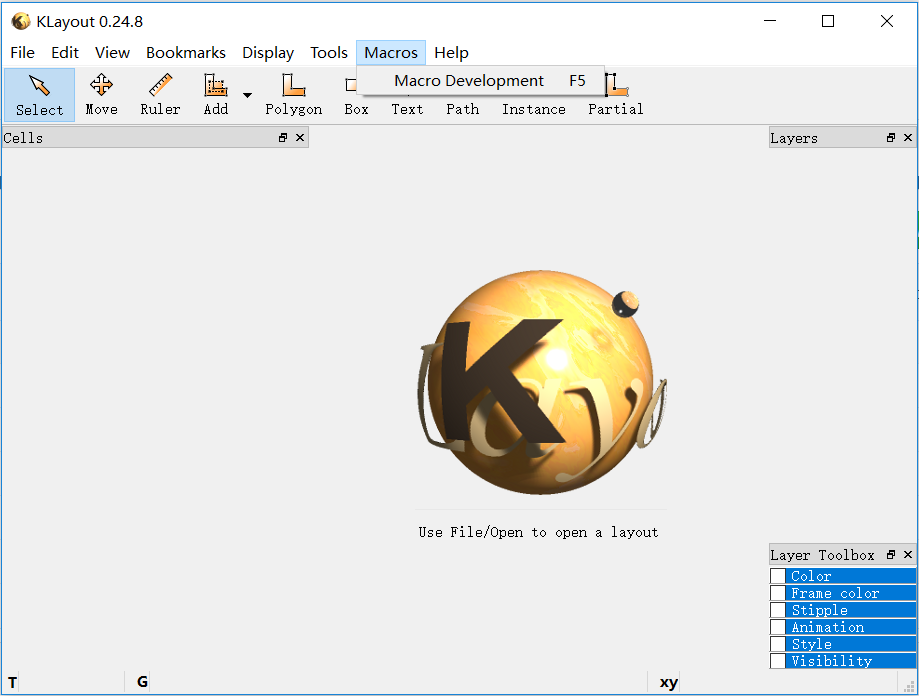Activate the Ruler tool
Screen dimensions: 919x696
[x=160, y=94]
